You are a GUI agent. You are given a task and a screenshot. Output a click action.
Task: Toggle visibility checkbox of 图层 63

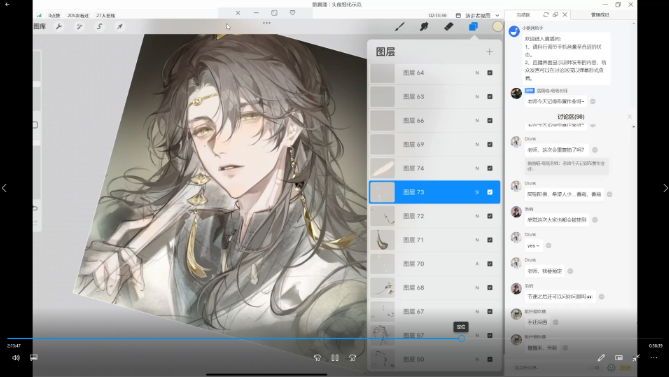(490, 97)
